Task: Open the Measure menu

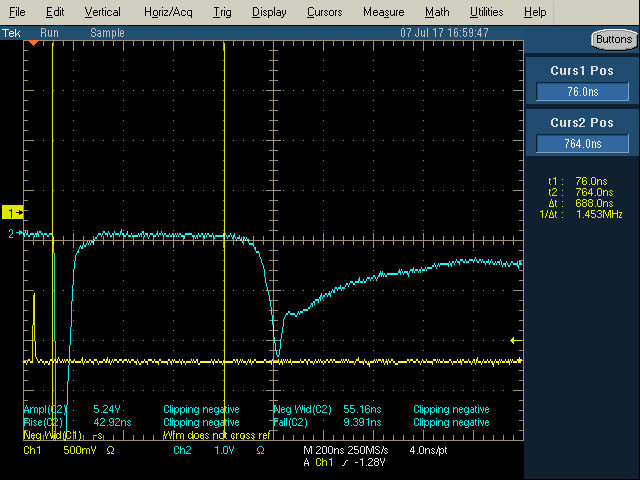Action: [x=384, y=12]
